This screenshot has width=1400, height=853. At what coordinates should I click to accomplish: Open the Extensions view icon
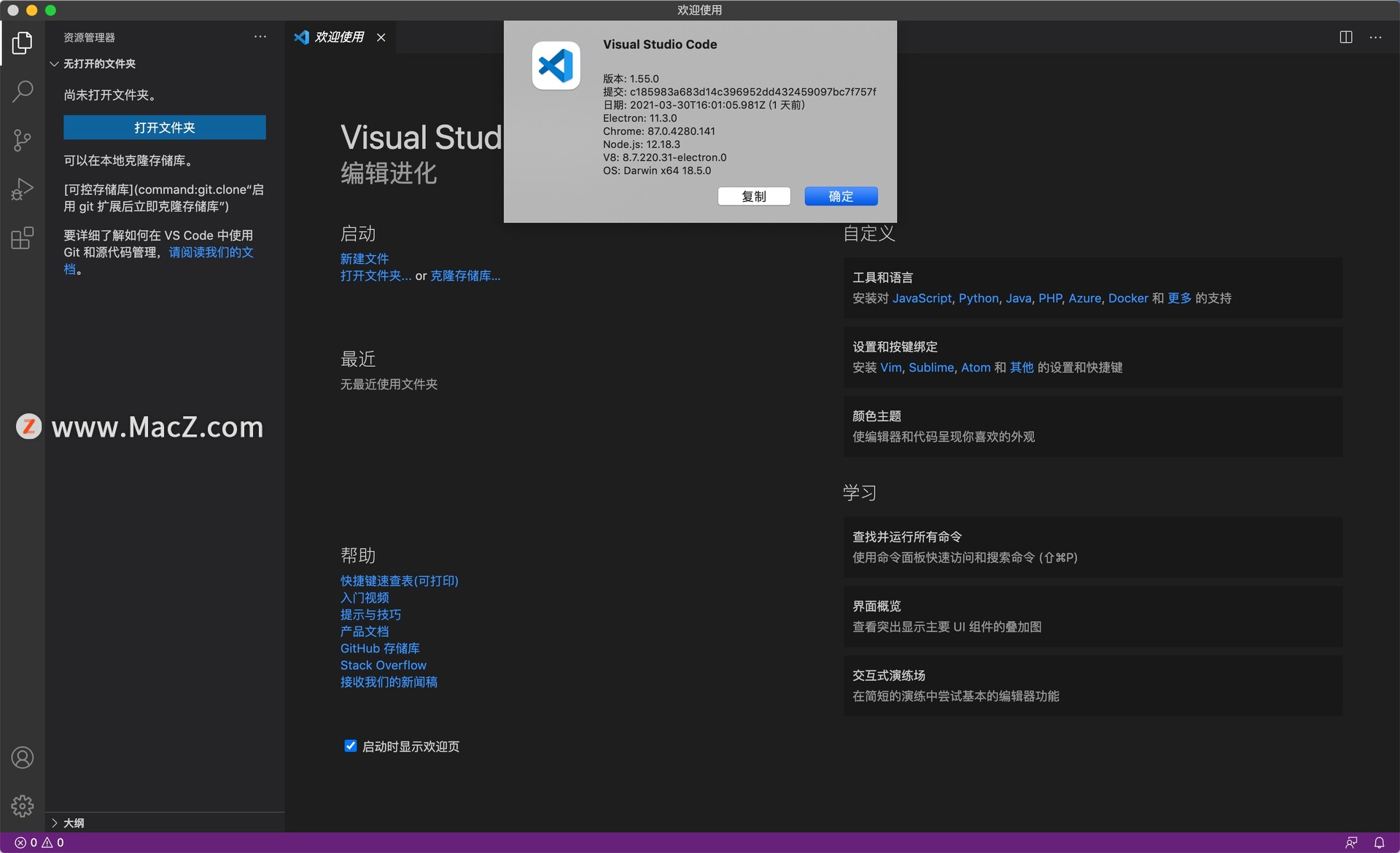pyautogui.click(x=22, y=238)
